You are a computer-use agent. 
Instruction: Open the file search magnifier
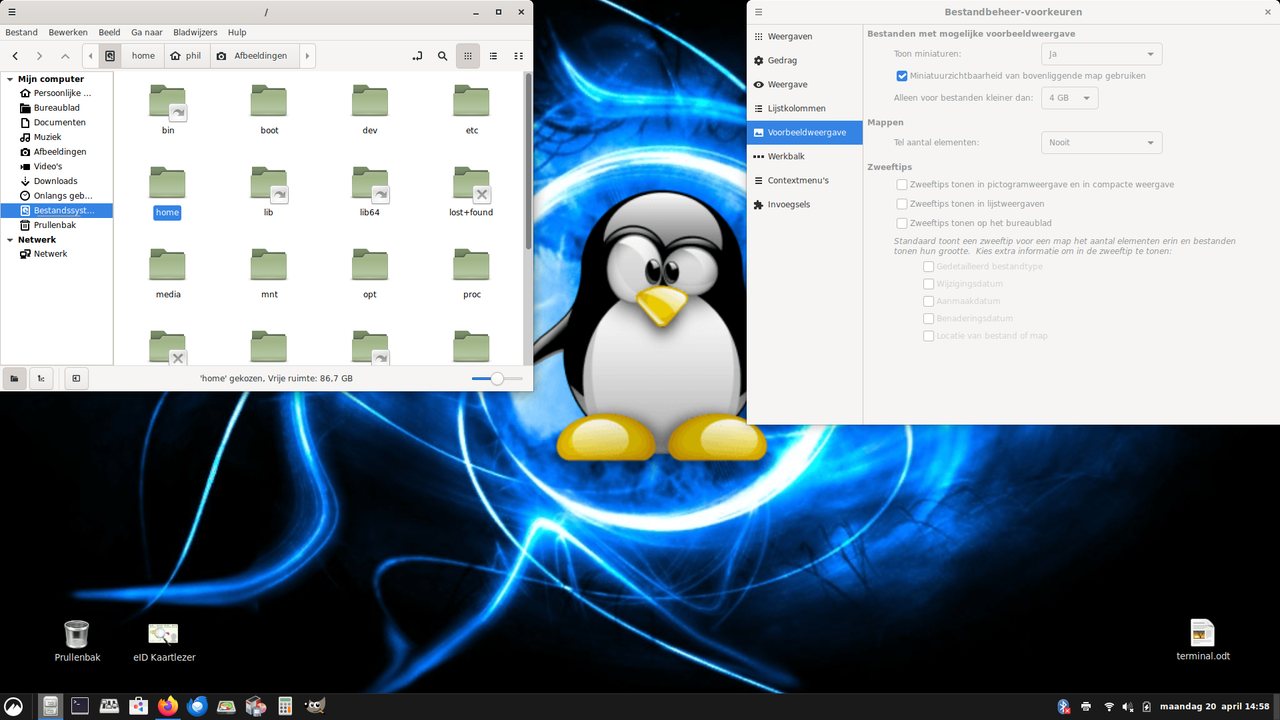pyautogui.click(x=443, y=56)
